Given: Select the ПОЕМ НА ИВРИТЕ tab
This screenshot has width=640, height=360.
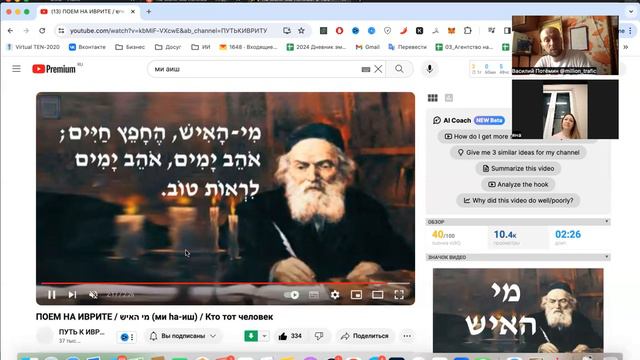Looking at the screenshot, I should point(87,12).
